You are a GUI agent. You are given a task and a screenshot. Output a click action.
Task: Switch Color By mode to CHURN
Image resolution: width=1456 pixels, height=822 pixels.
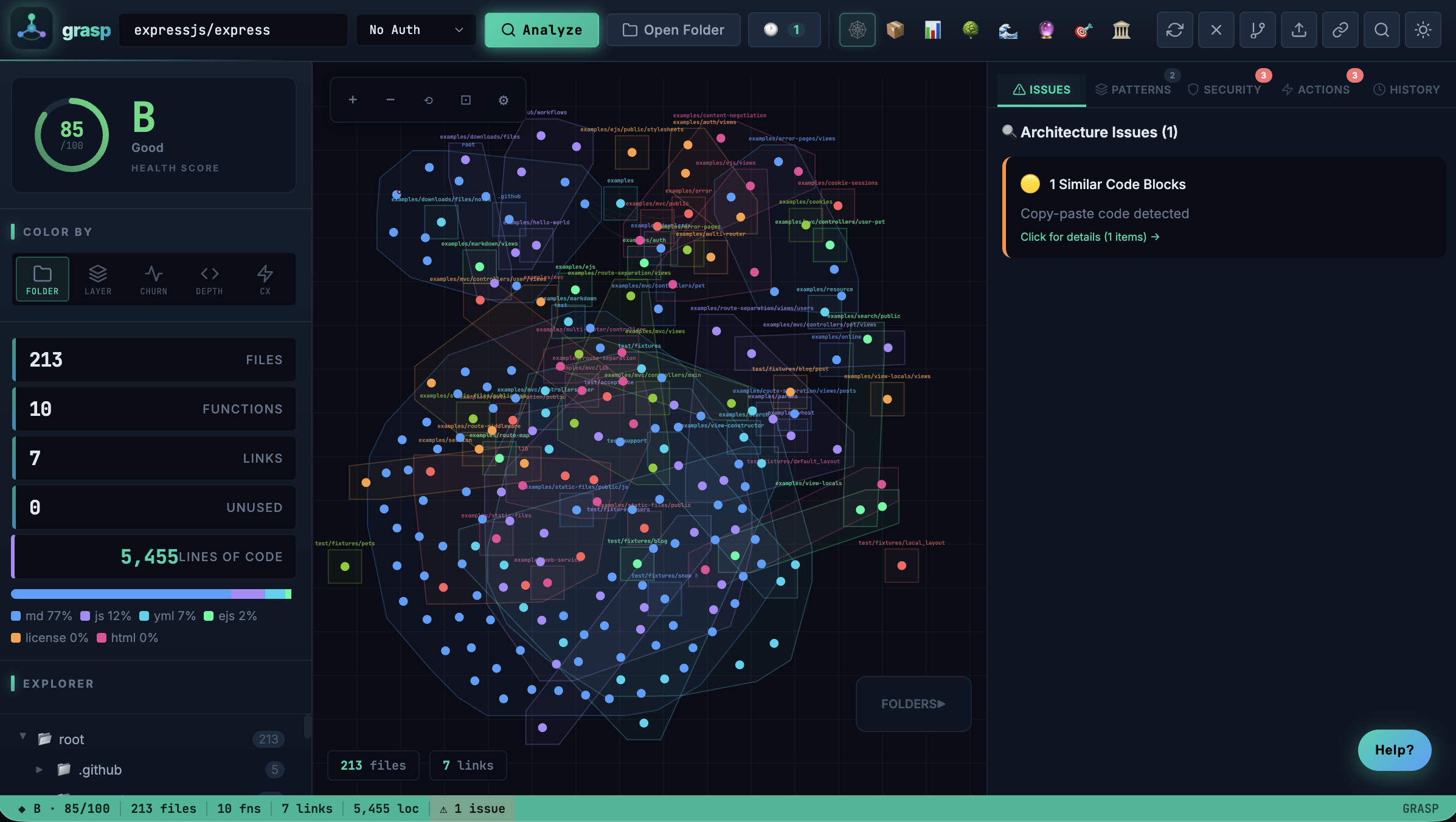click(x=153, y=279)
